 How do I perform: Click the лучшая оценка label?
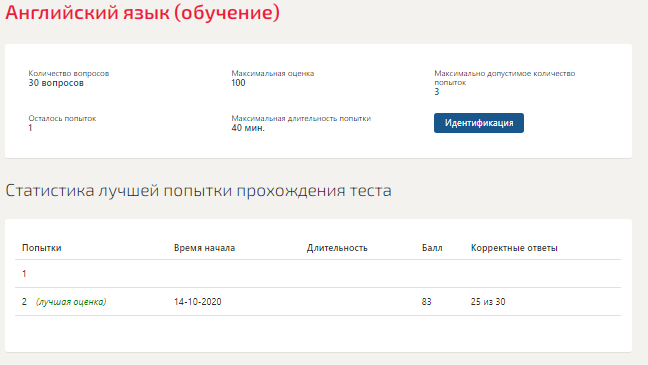click(71, 302)
